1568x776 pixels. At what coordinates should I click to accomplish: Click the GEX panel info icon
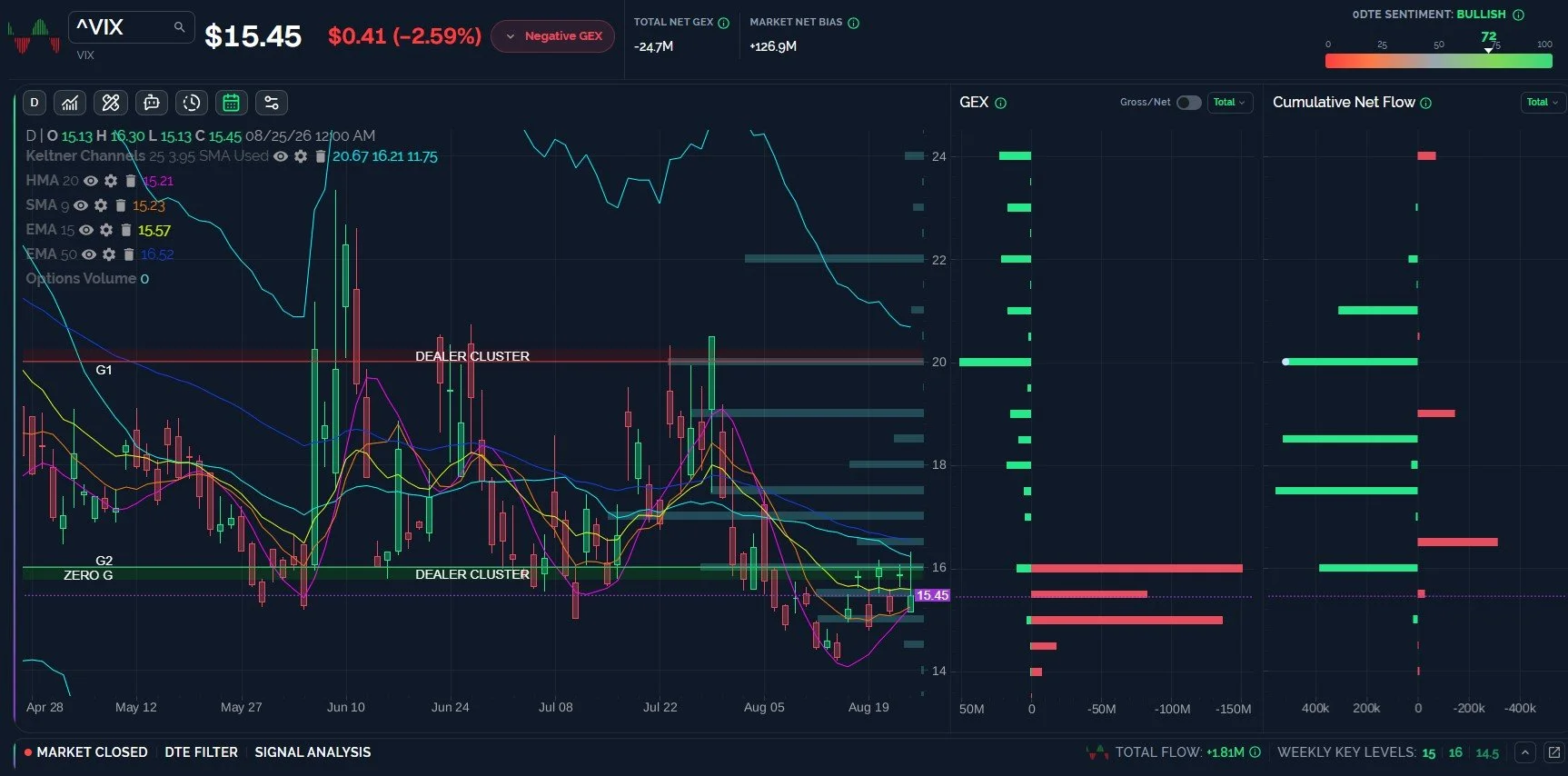[x=1001, y=103]
